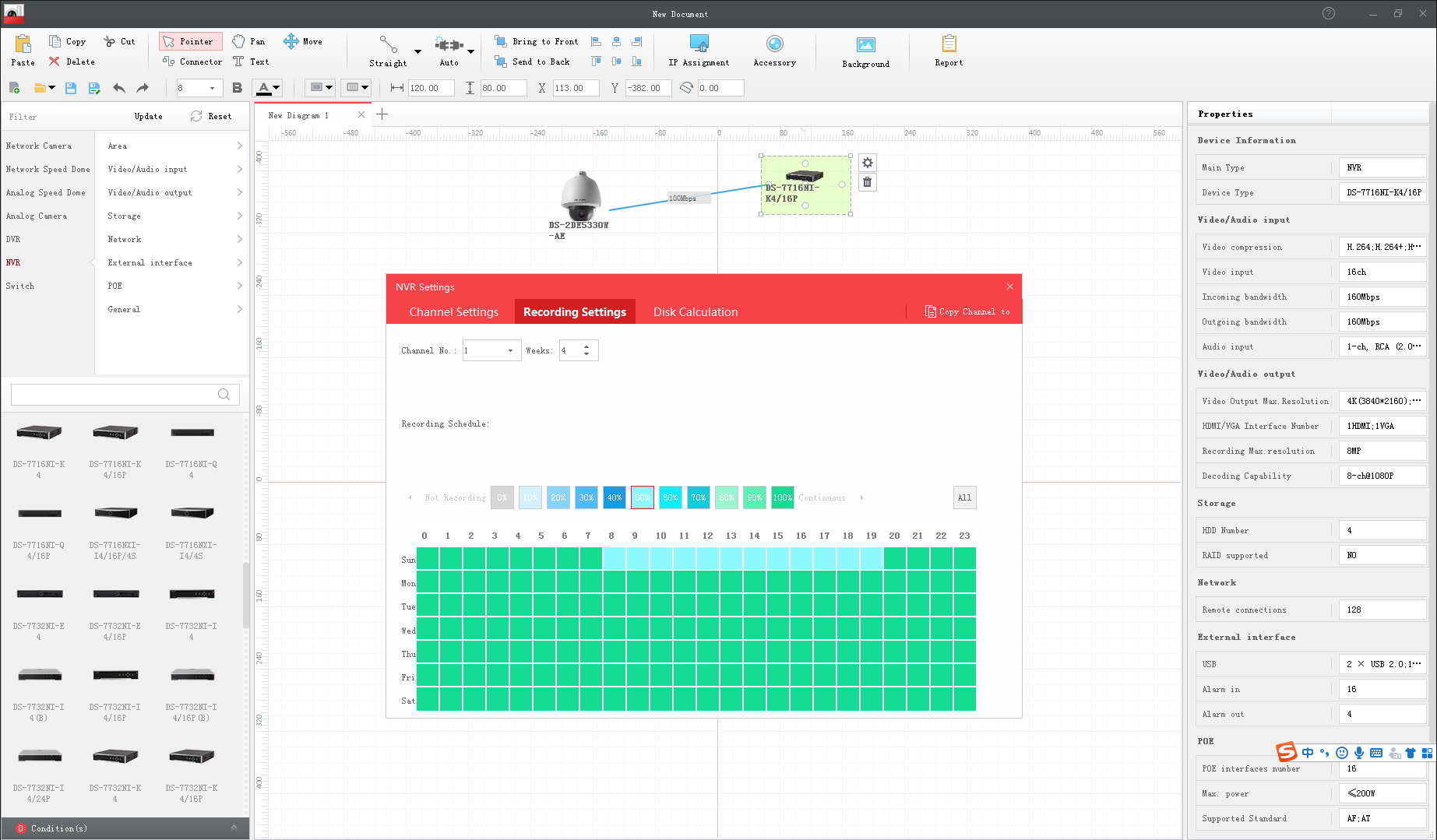The width and height of the screenshot is (1437, 840).
Task: Click the Save icon in toolbar
Action: (71, 88)
